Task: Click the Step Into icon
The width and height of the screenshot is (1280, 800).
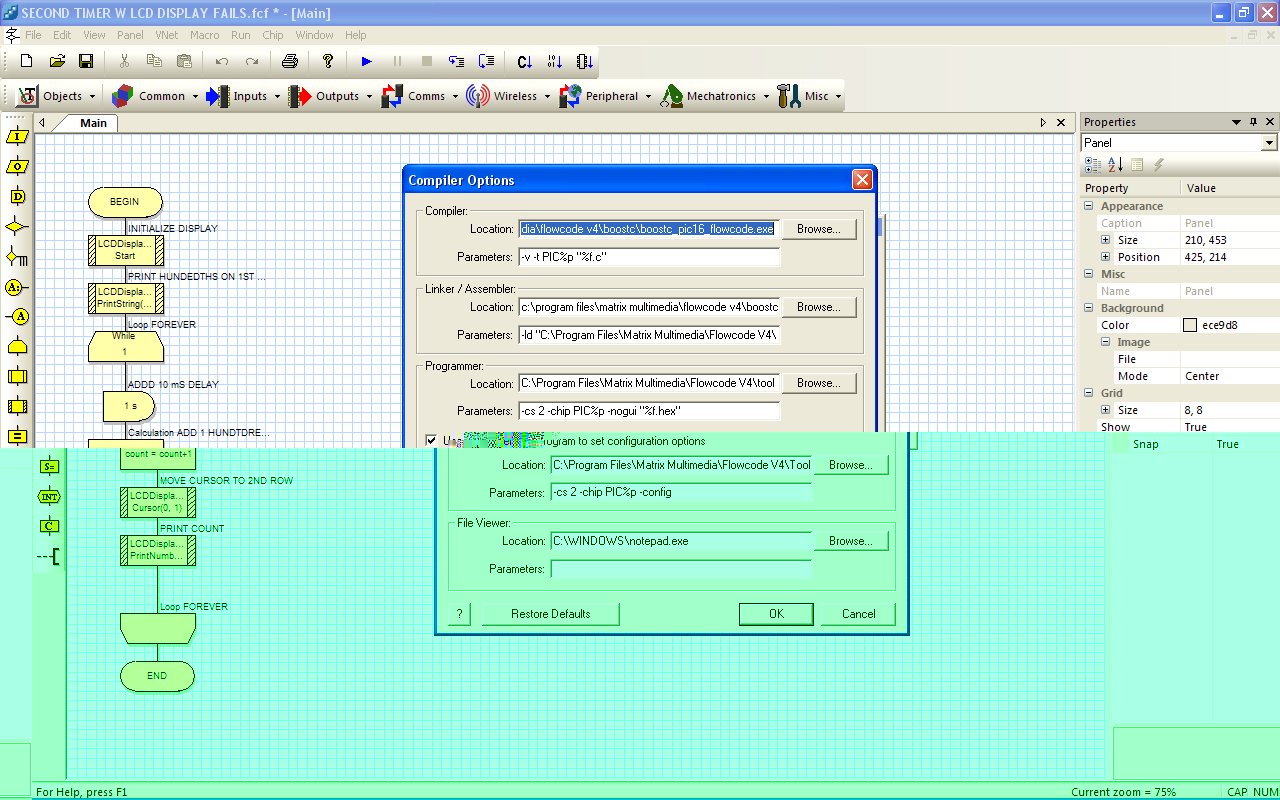Action: (457, 61)
